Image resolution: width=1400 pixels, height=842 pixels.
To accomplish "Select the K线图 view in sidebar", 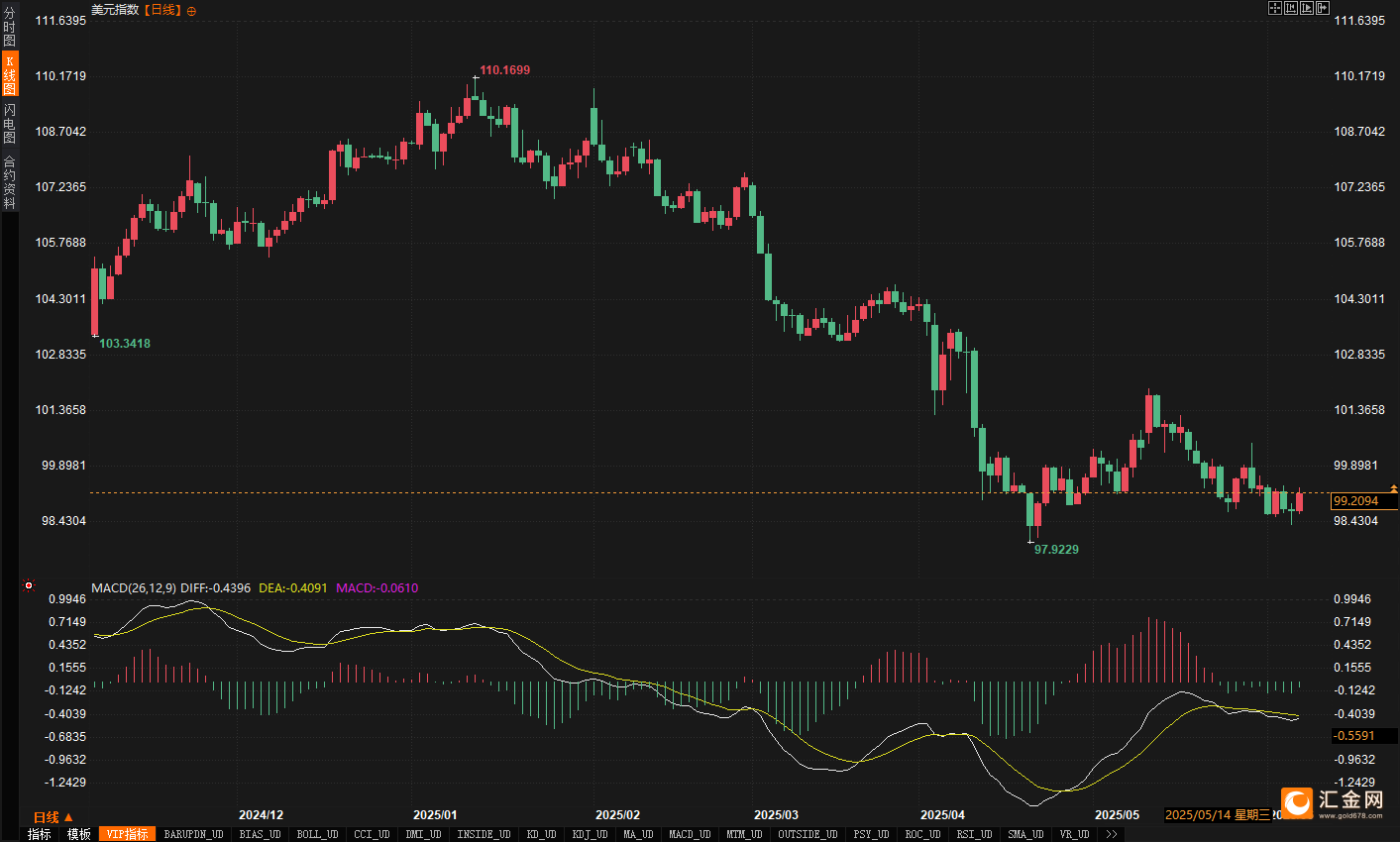I will pos(9,74).
